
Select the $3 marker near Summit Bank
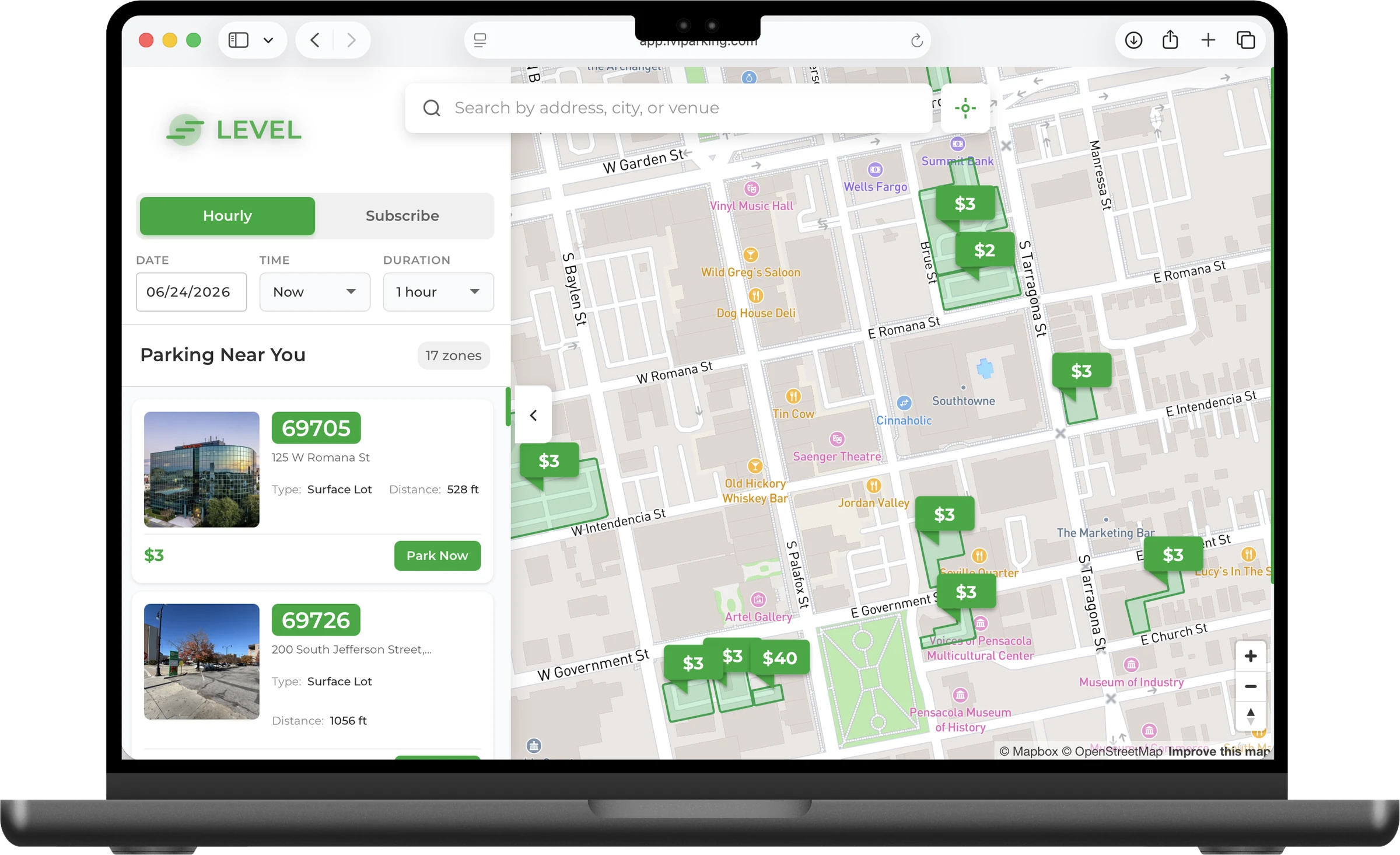(x=965, y=204)
